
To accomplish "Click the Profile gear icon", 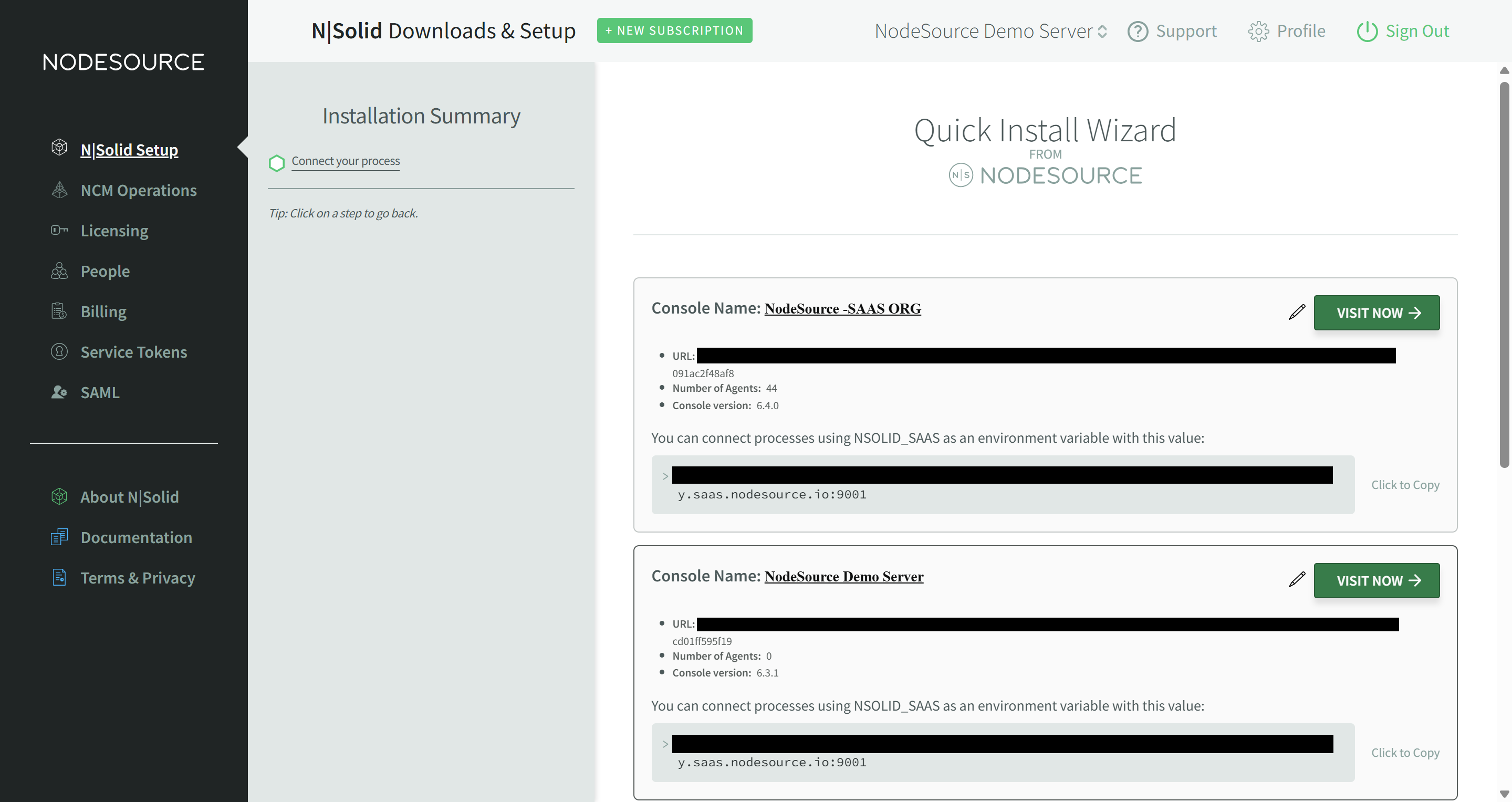I will (x=1258, y=30).
